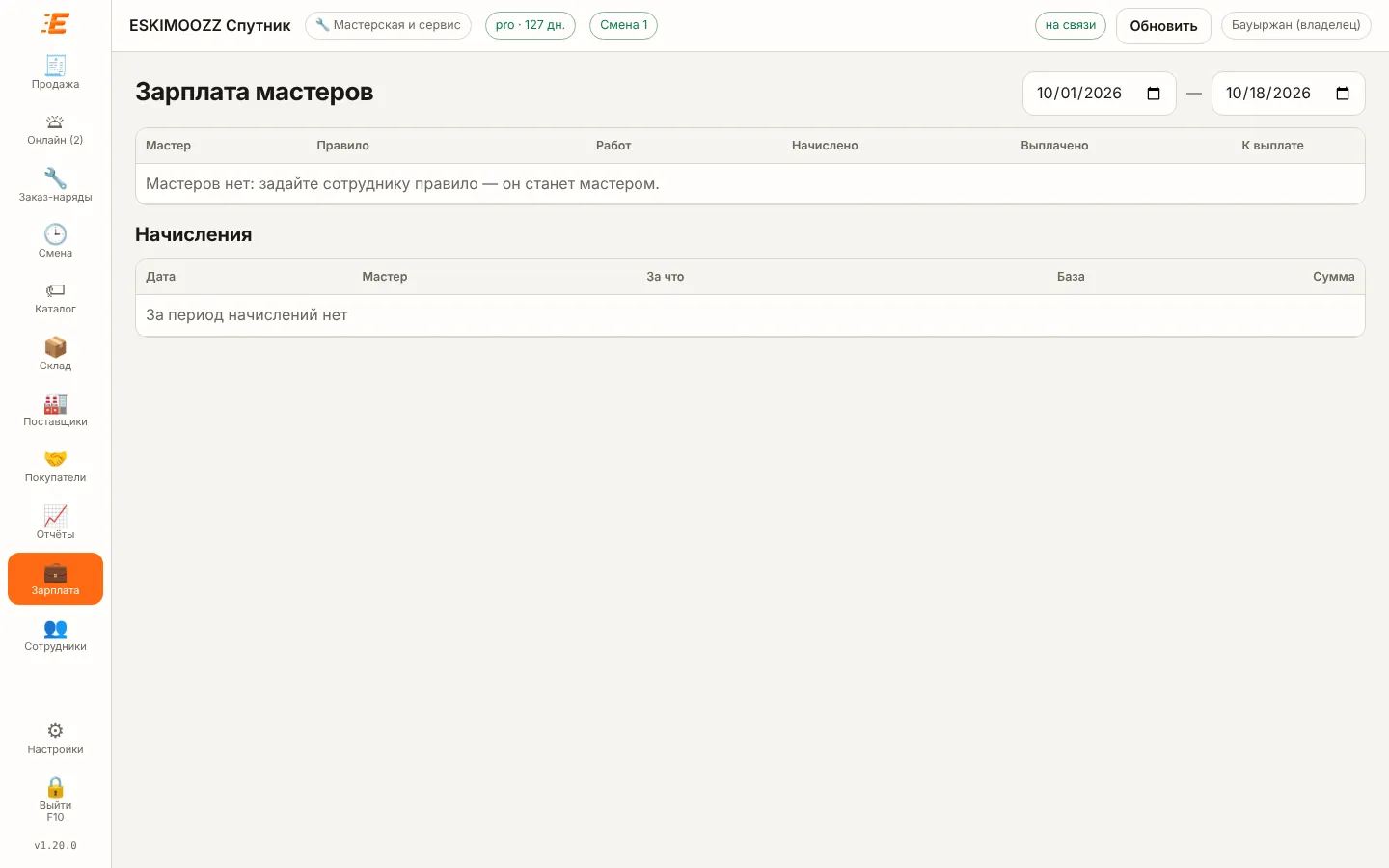Click the Работ column header
This screenshot has height=868, width=1389.
(613, 146)
